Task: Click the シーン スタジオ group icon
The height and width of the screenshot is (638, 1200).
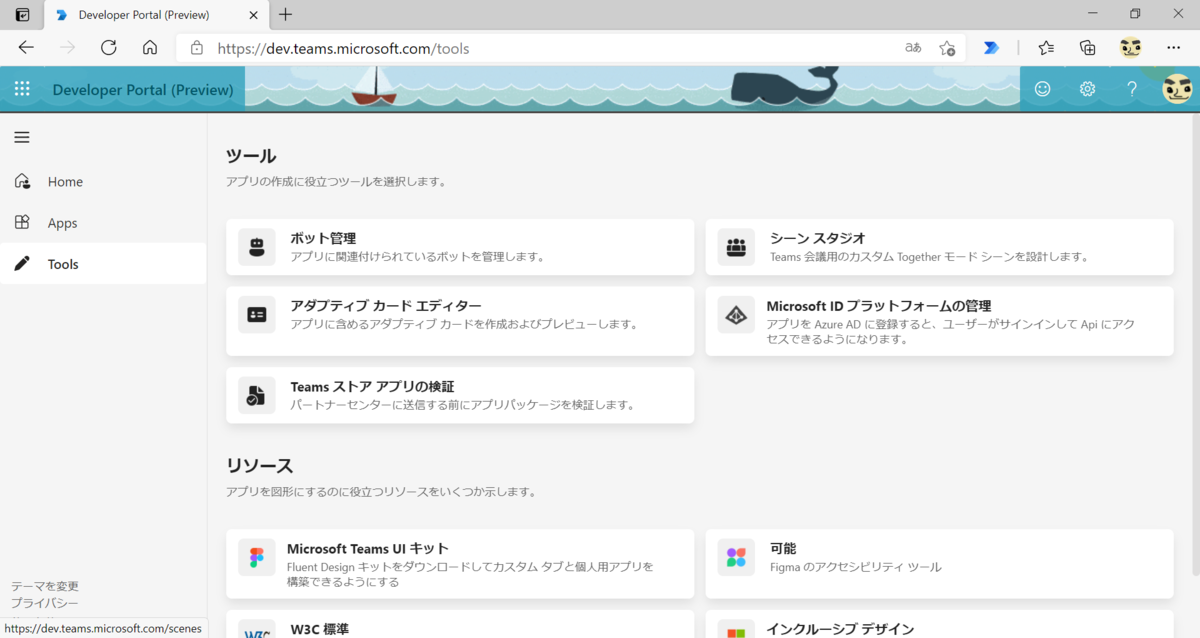Action: (737, 247)
